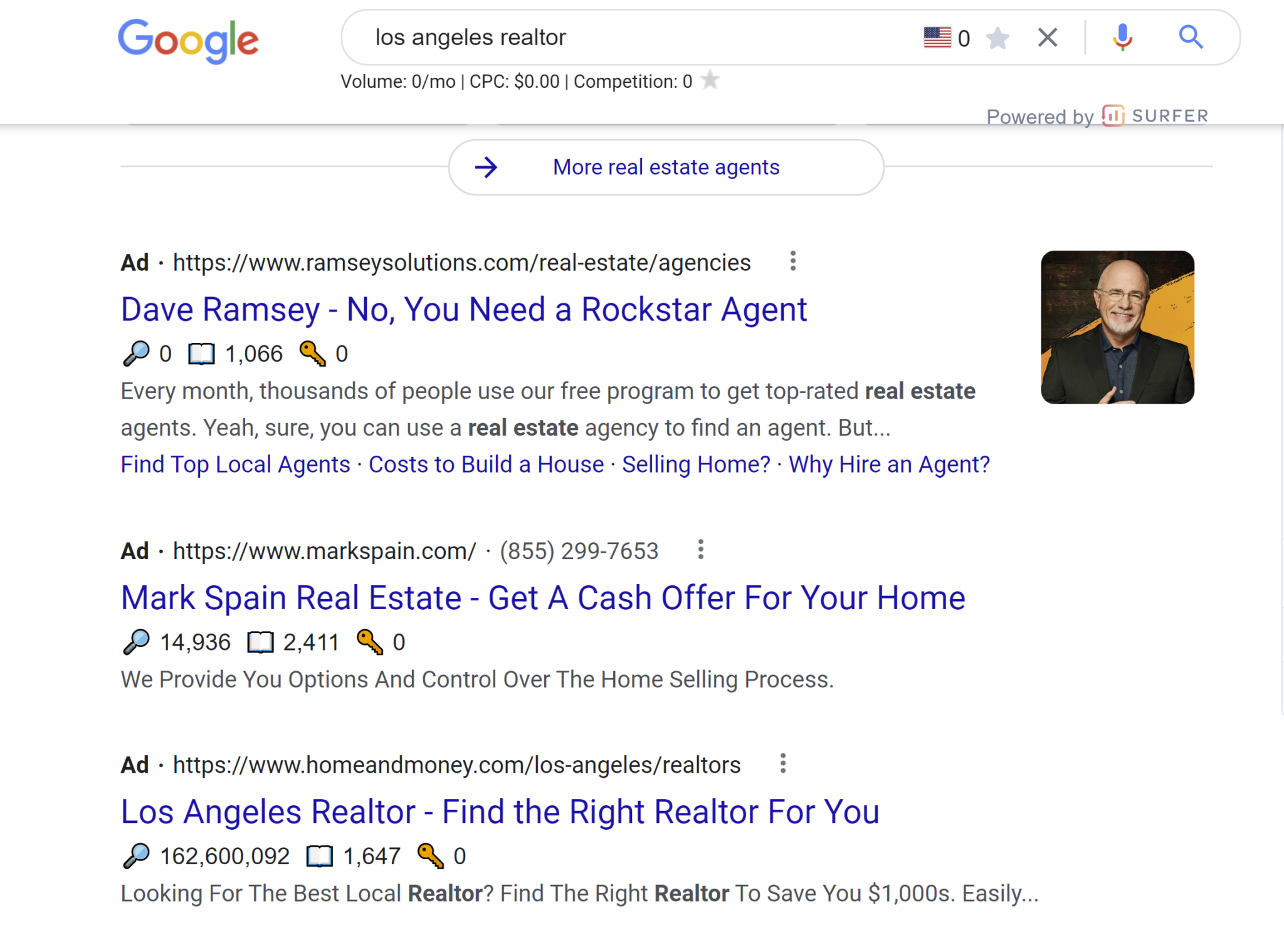
Task: Activate the voice search microphone
Action: pyautogui.click(x=1122, y=38)
